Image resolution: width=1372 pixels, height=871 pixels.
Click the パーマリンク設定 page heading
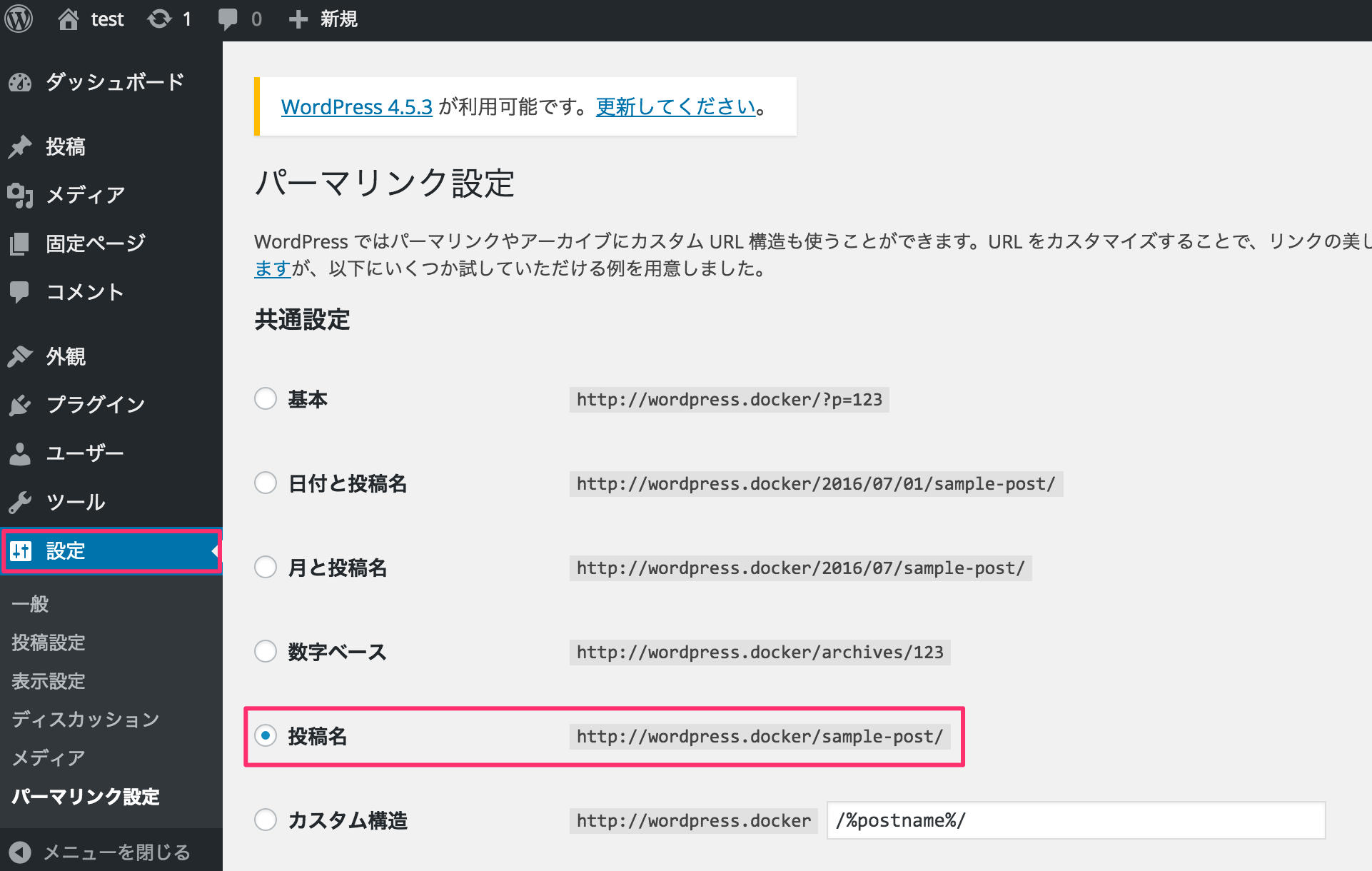click(385, 183)
